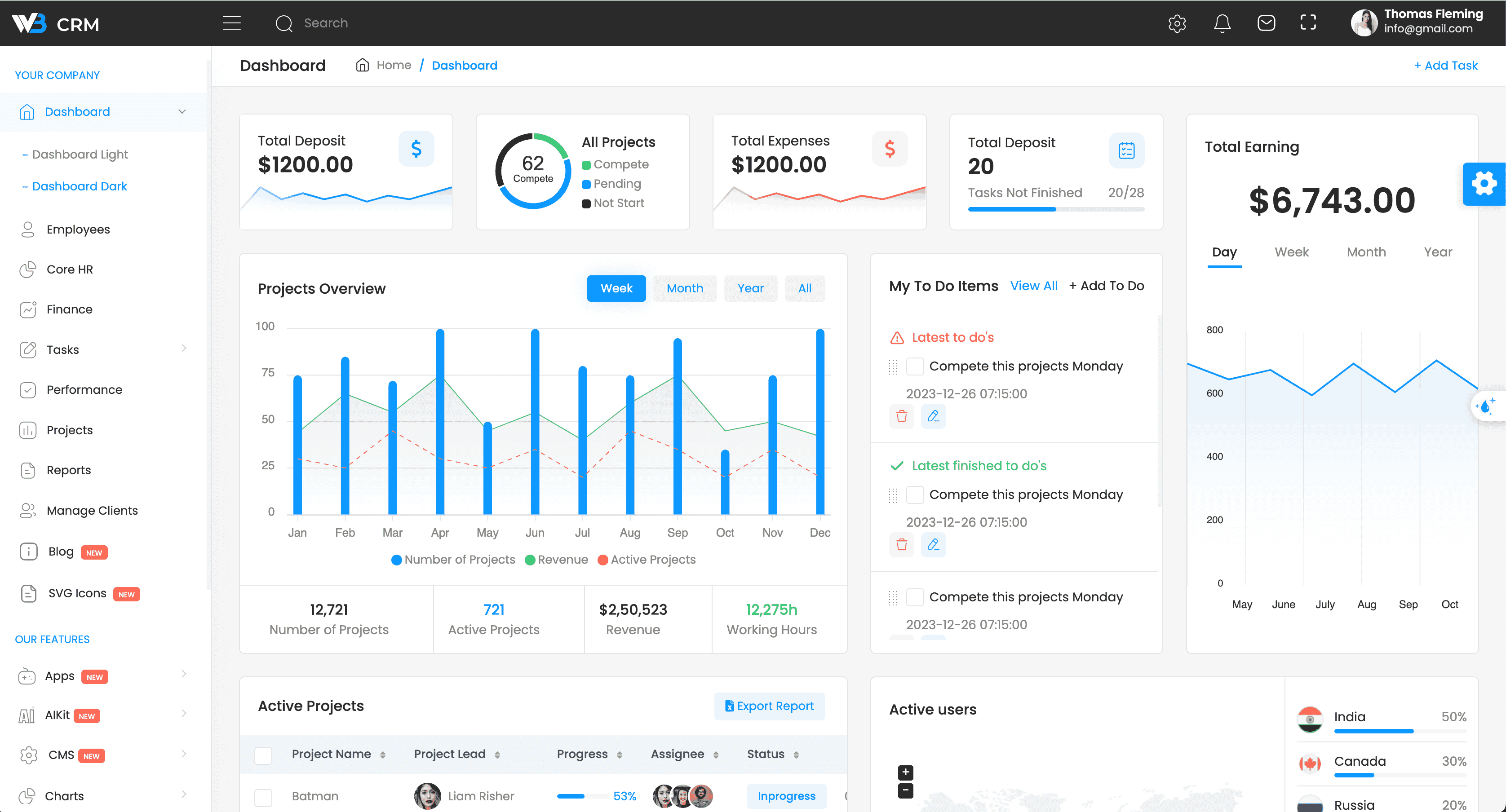Open SVG Icons in sidebar
Image resolution: width=1506 pixels, height=812 pixels.
[x=77, y=593]
